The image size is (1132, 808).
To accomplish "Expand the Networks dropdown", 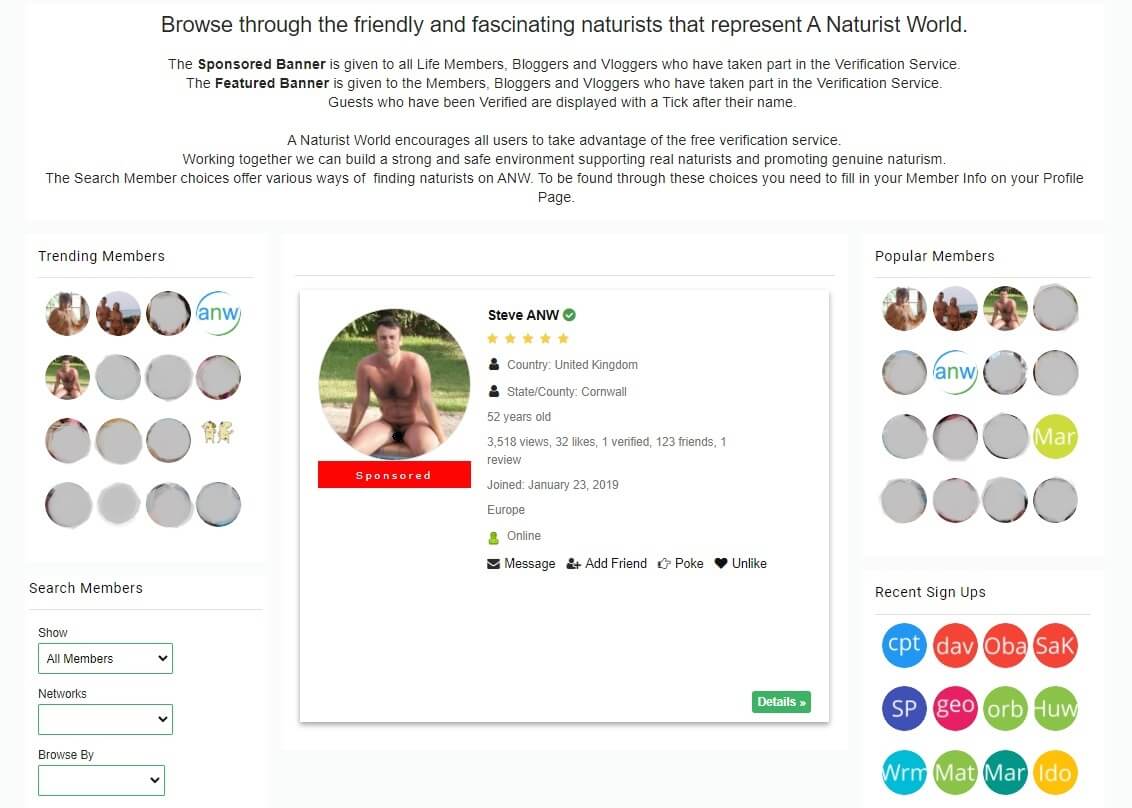I will pyautogui.click(x=105, y=719).
